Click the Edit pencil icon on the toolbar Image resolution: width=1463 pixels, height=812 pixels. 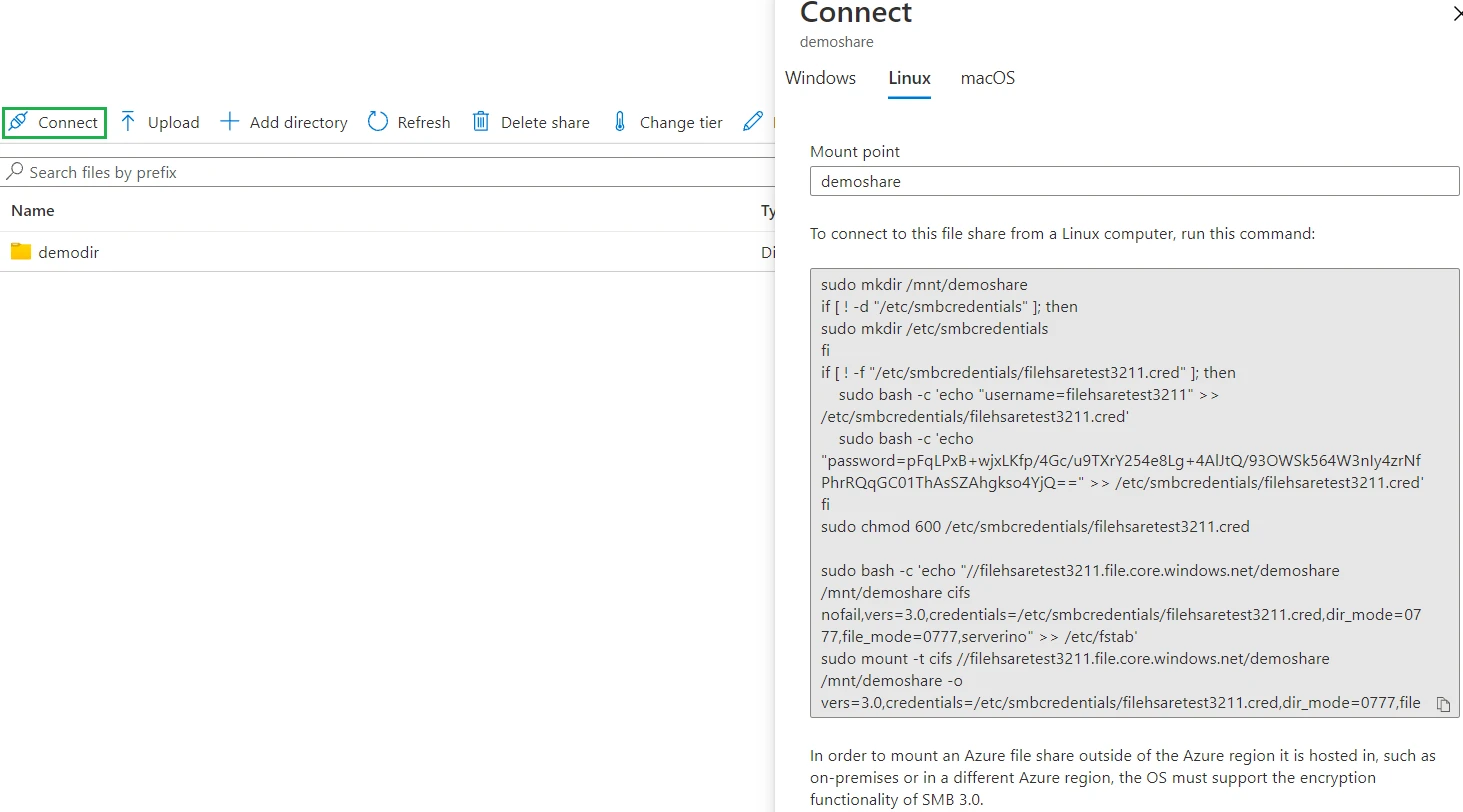click(x=752, y=121)
